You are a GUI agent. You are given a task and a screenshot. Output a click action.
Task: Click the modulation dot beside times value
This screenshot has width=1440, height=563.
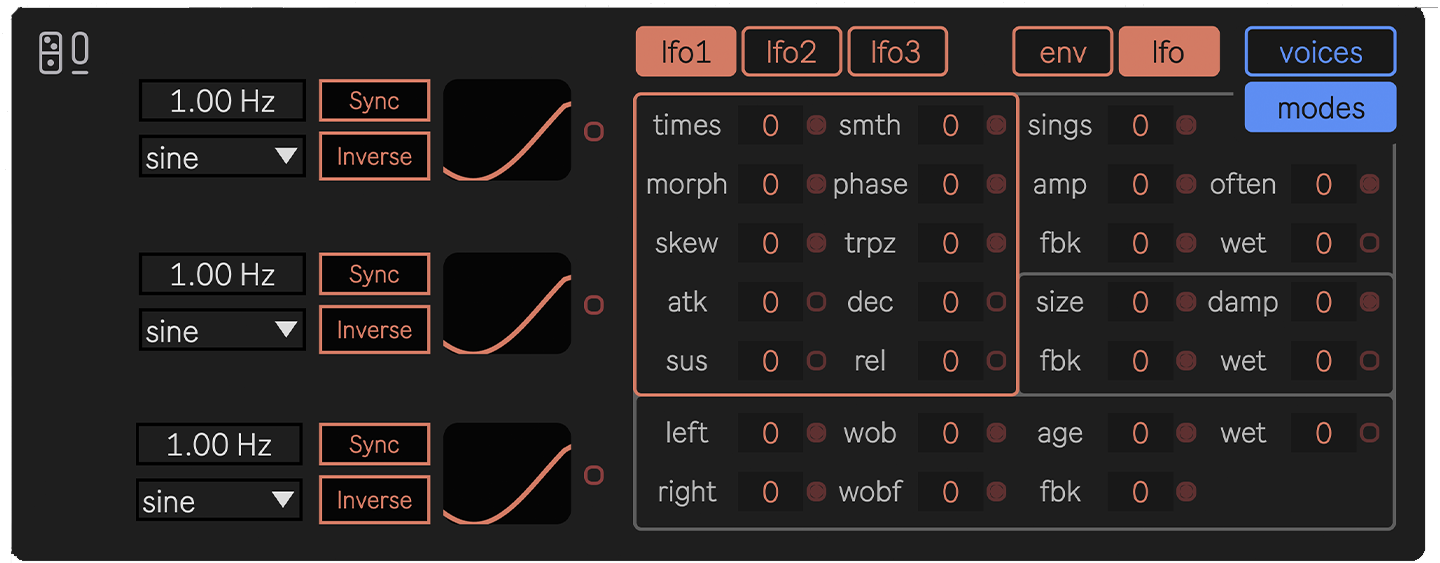[816, 125]
